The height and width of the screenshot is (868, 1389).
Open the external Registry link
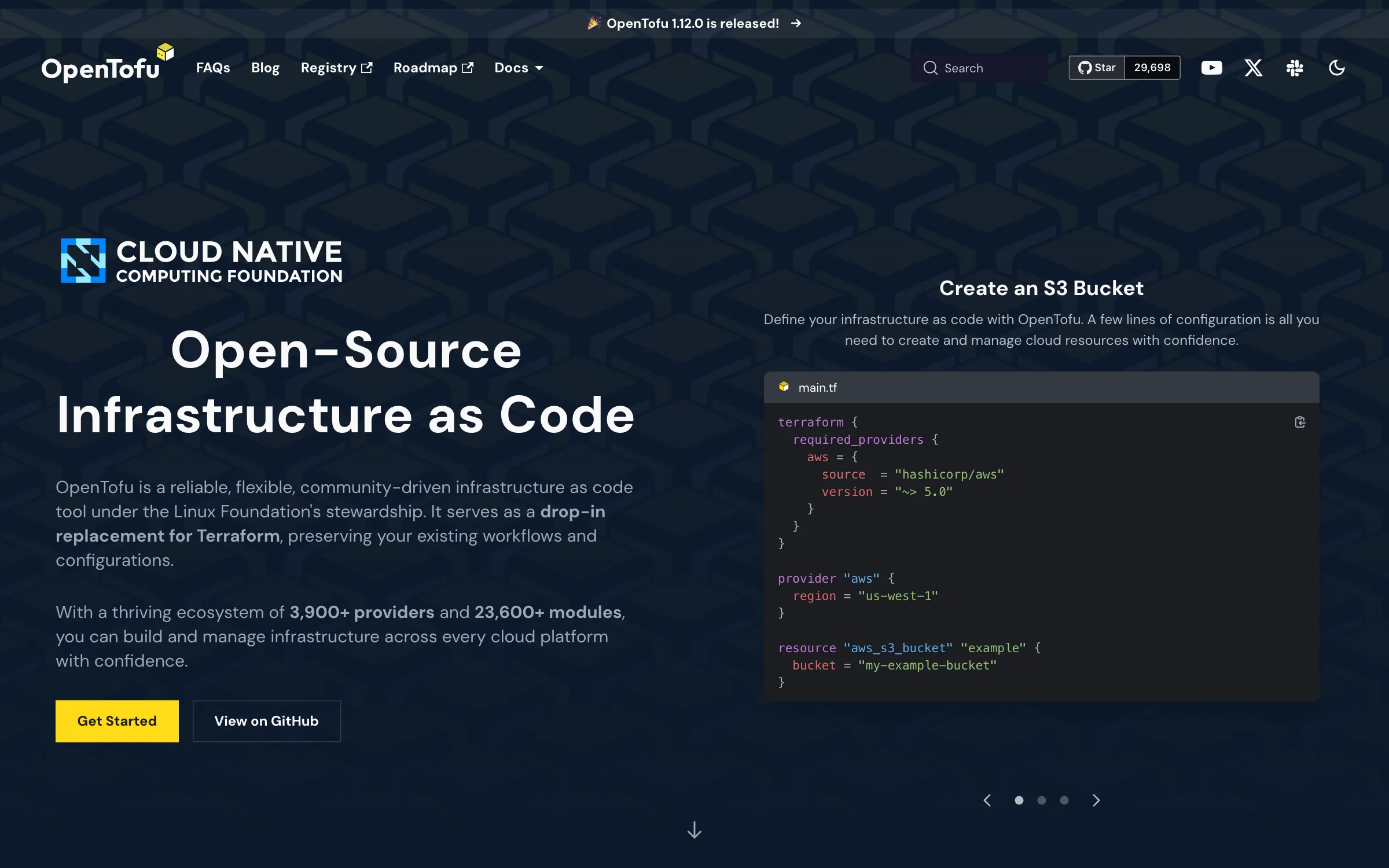point(336,68)
